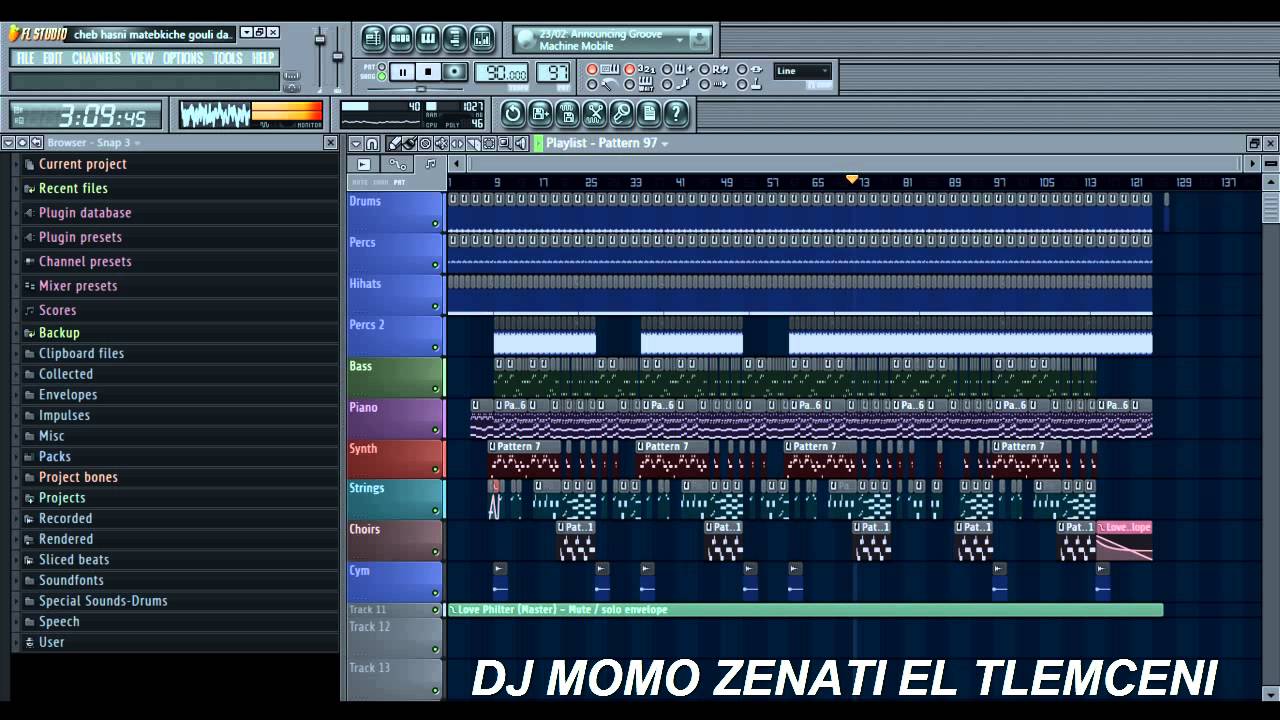Select the Zoom tool in Playlist

(x=505, y=144)
